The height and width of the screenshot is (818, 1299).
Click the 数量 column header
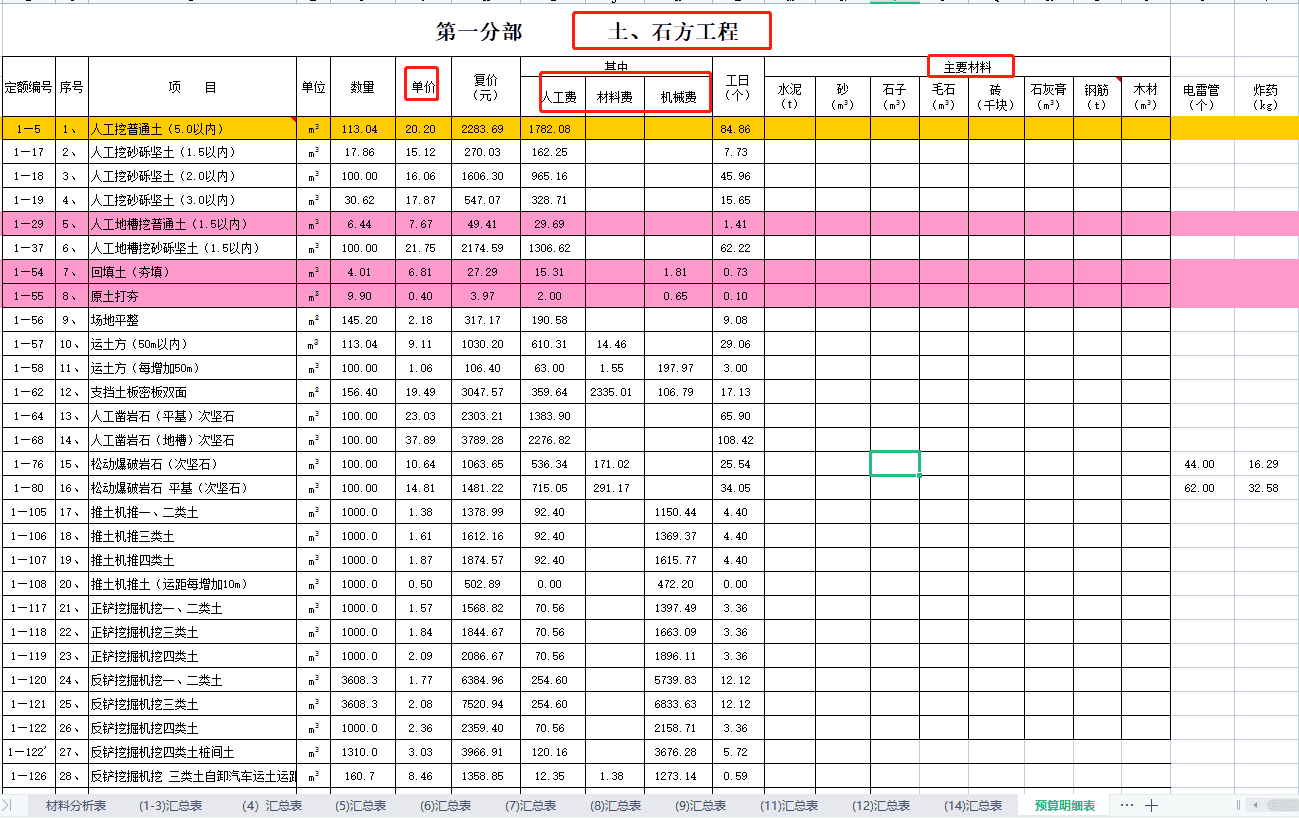363,87
